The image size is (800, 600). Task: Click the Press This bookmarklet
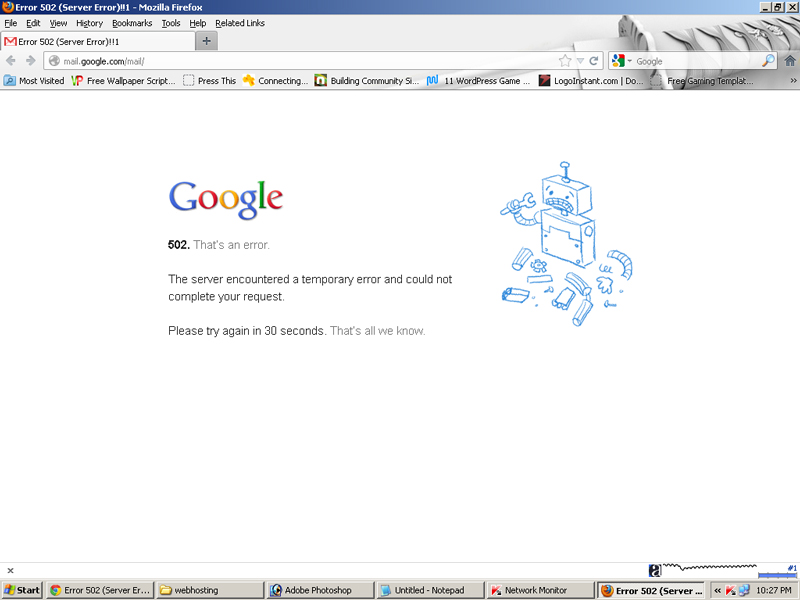coord(210,81)
